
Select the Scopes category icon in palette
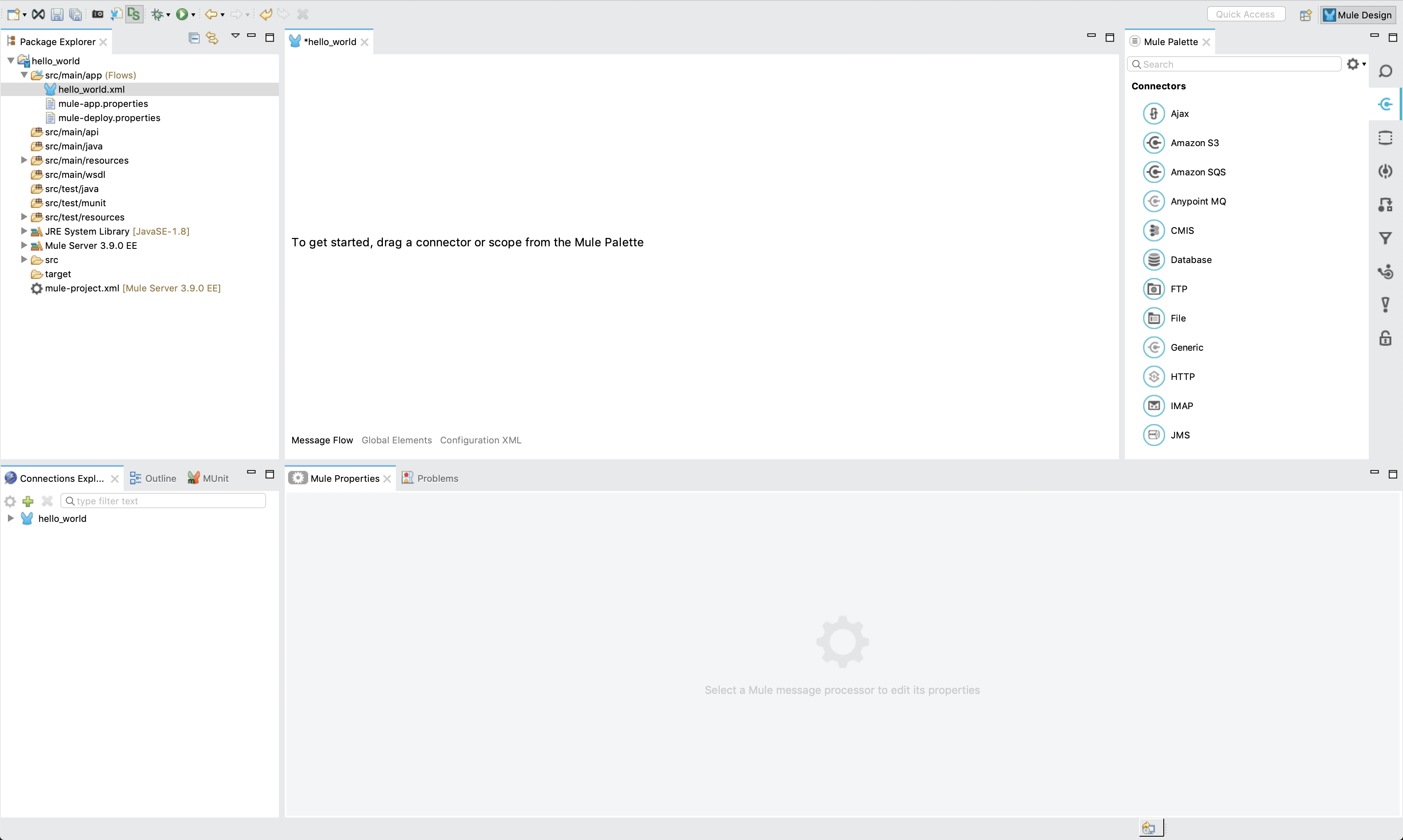[1385, 137]
